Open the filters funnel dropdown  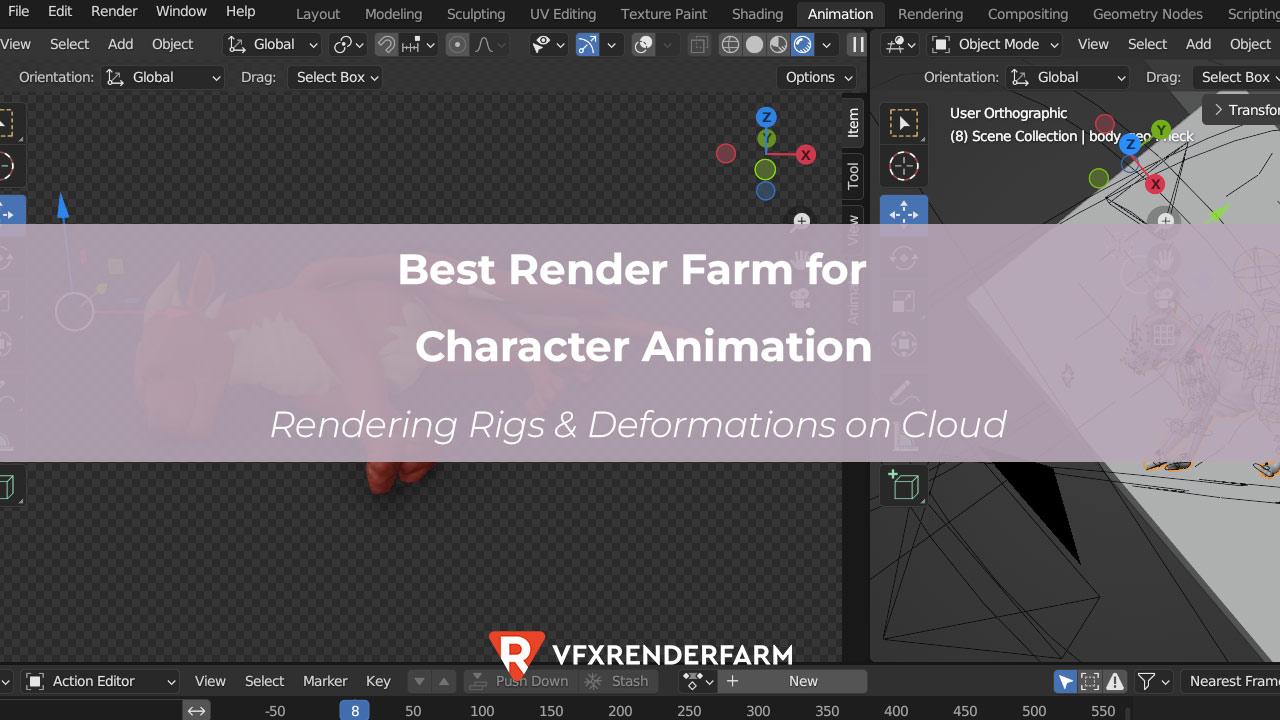[1154, 681]
